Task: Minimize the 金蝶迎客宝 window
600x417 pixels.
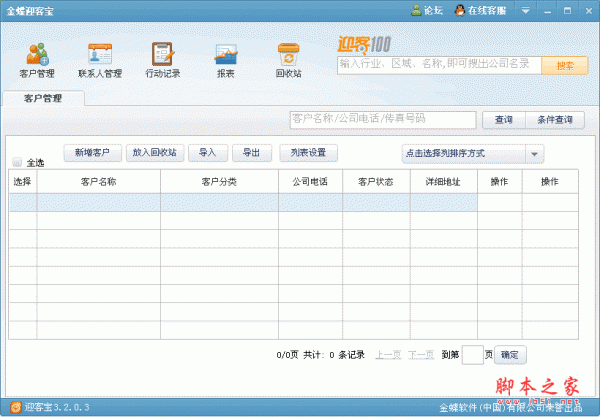Action: (x=548, y=11)
